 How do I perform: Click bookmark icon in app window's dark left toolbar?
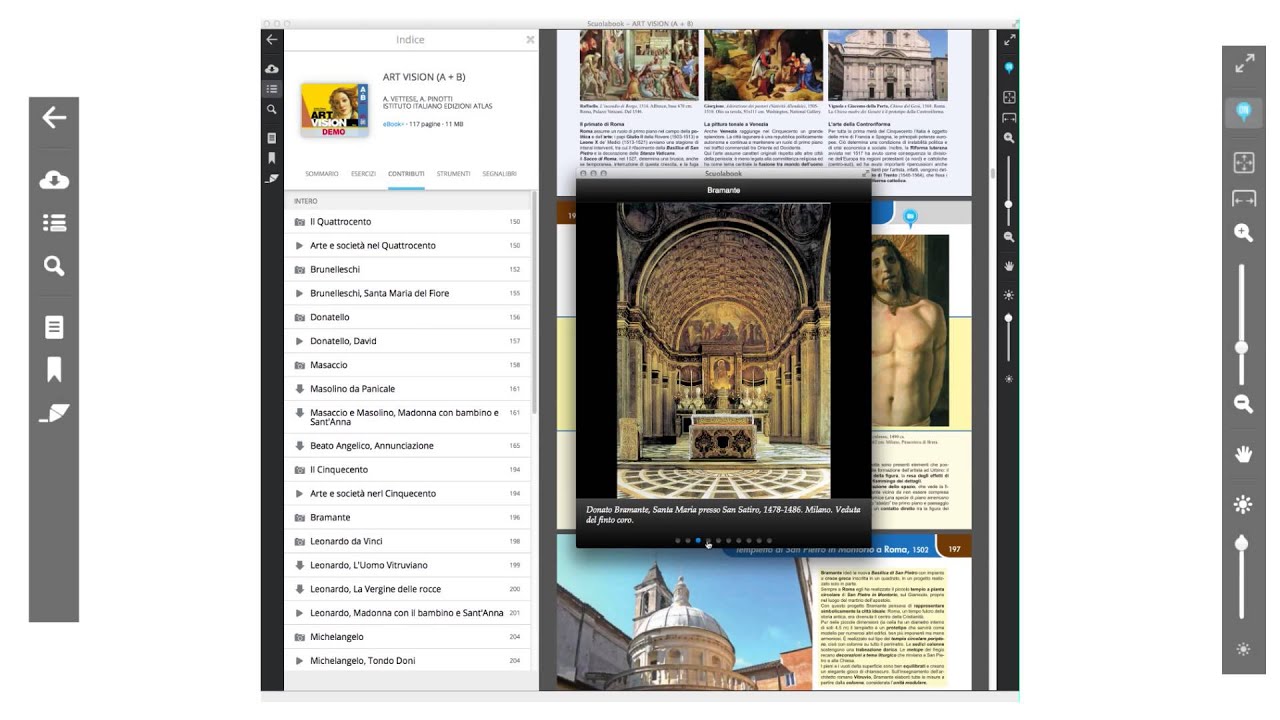pos(271,158)
